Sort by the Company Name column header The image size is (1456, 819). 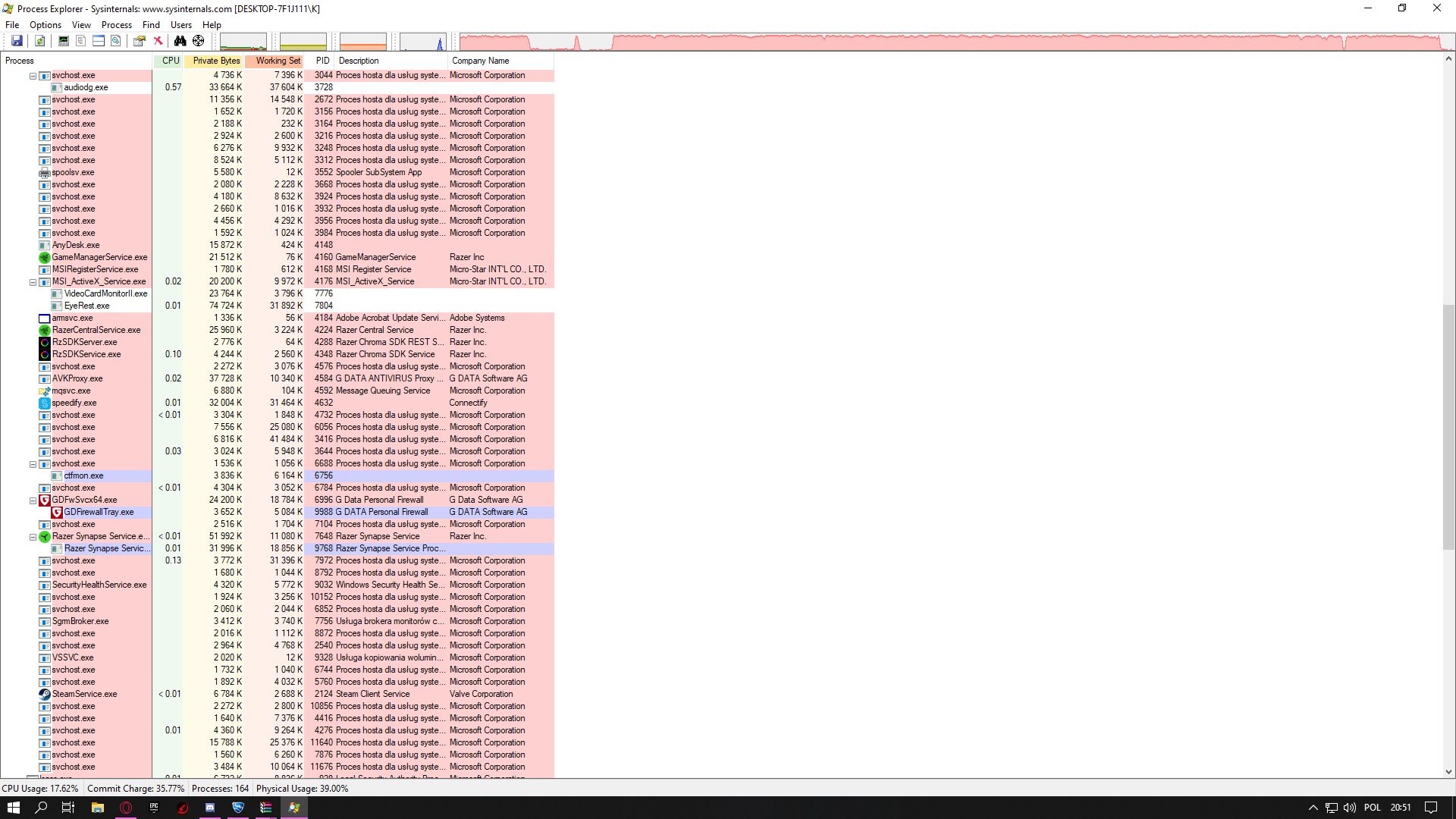(500, 61)
